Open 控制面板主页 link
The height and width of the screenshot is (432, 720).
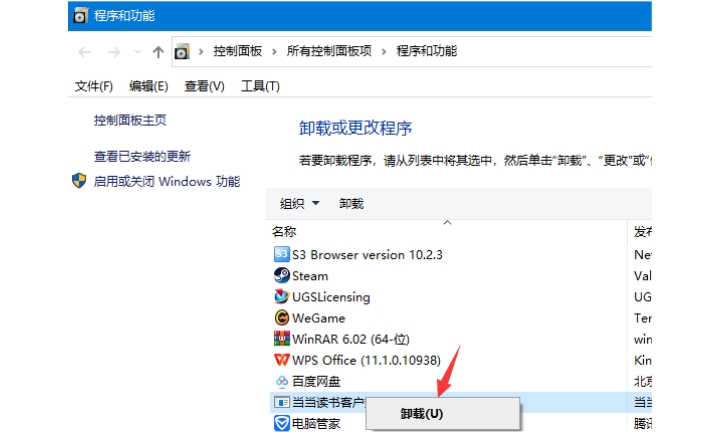coord(130,120)
